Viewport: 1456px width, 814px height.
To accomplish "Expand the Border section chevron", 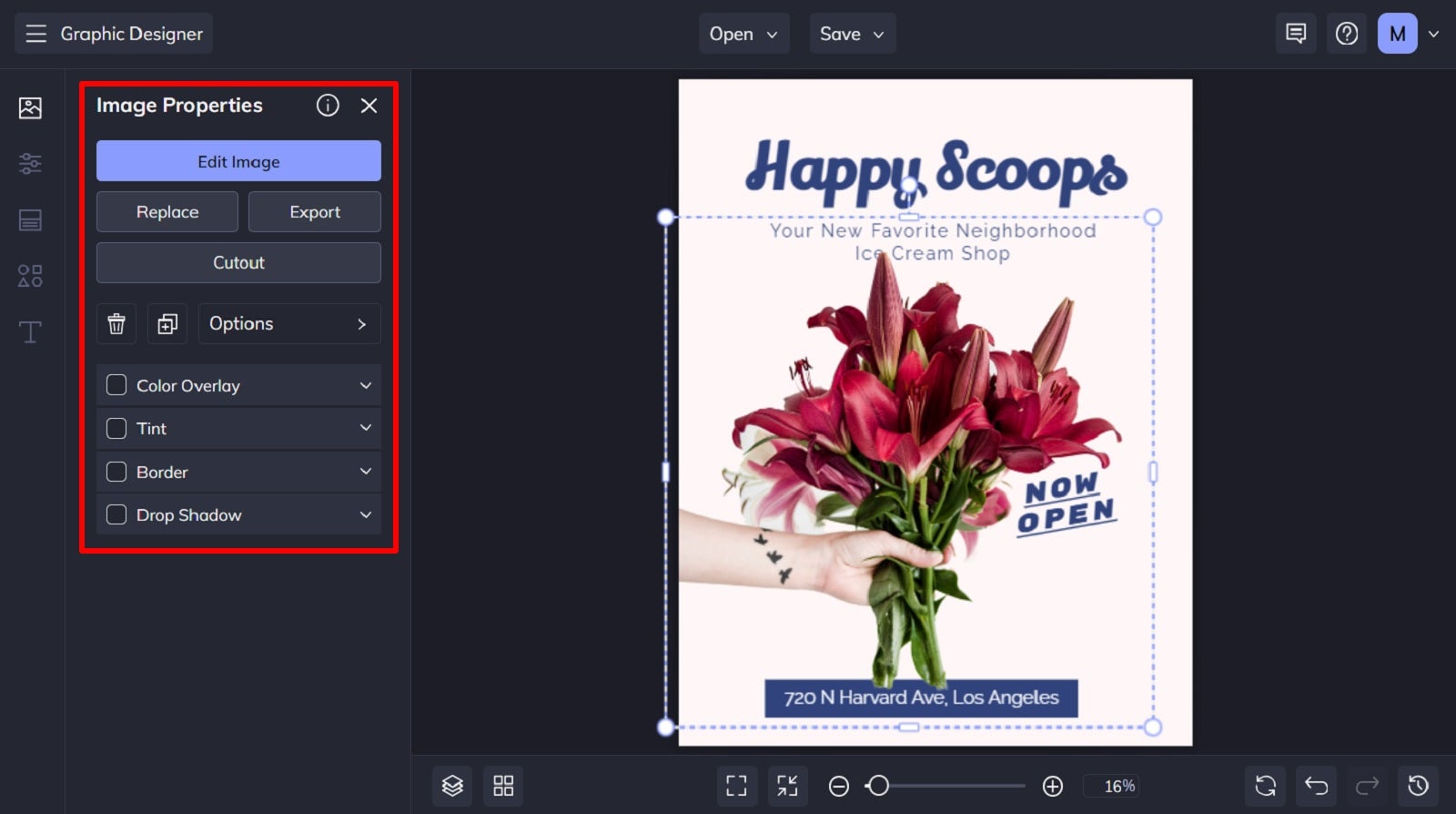I will coord(366,472).
